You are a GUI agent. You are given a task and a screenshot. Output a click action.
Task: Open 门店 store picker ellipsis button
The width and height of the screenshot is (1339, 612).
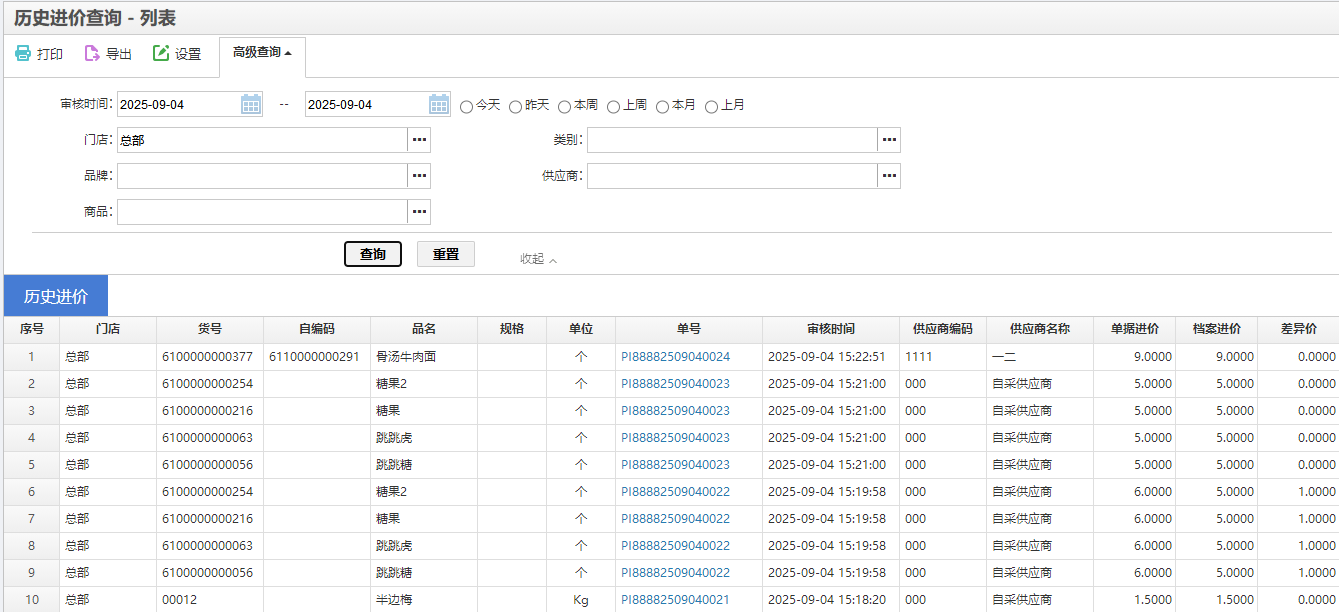pos(419,140)
